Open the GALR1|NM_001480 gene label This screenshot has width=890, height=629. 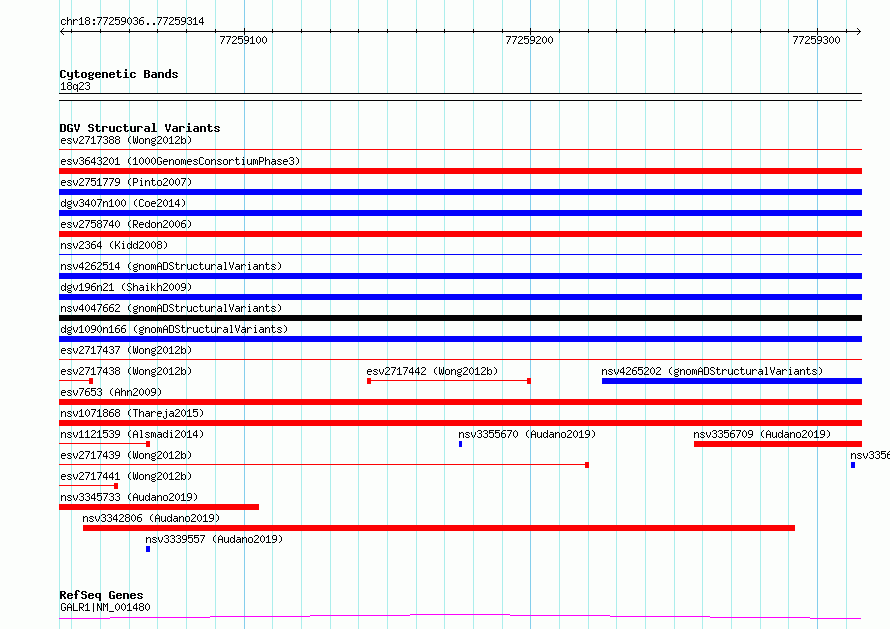point(105,607)
